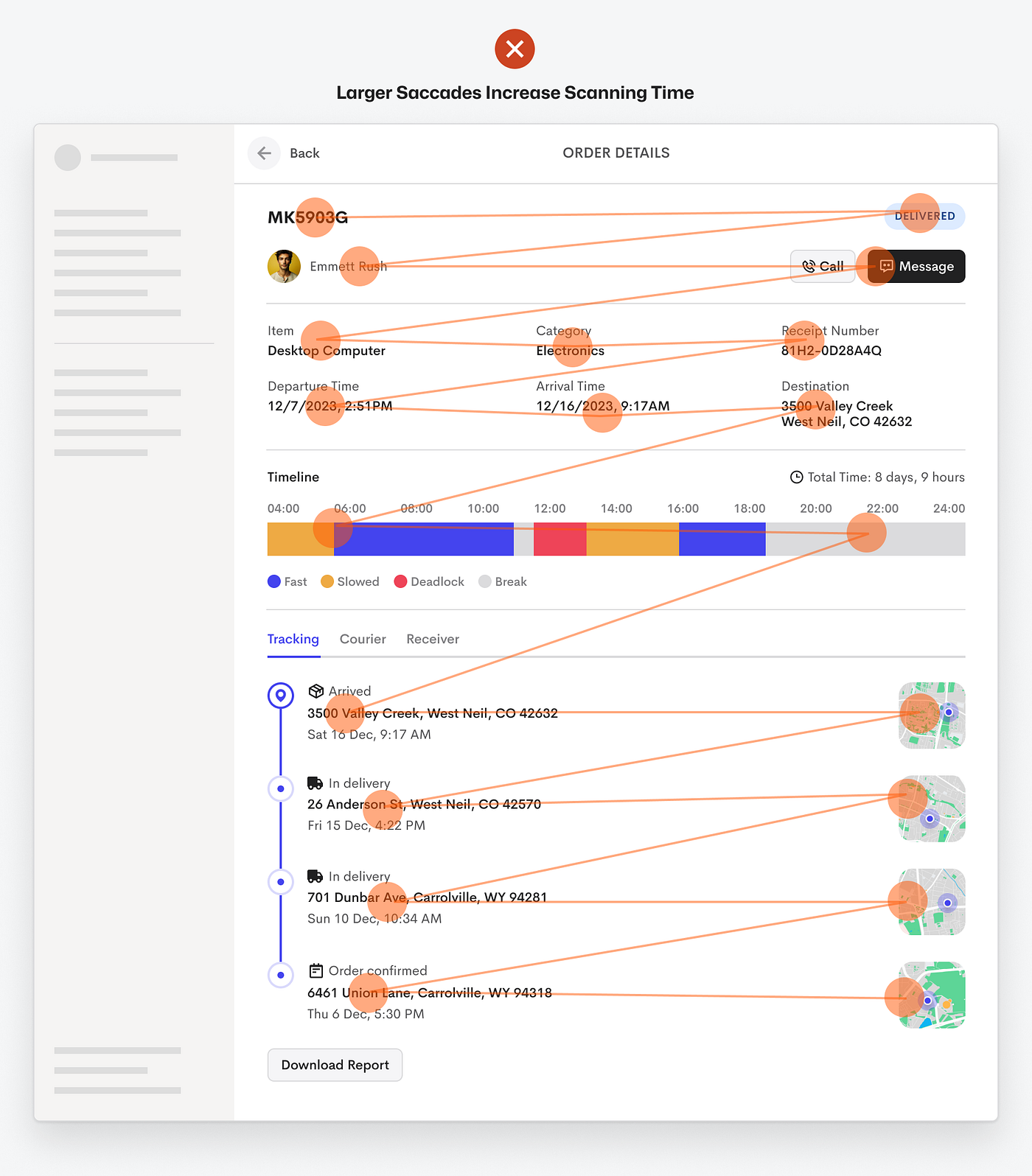This screenshot has width=1032, height=1176.
Task: Click the red Deadlock segment on the timeline
Action: pos(560,539)
